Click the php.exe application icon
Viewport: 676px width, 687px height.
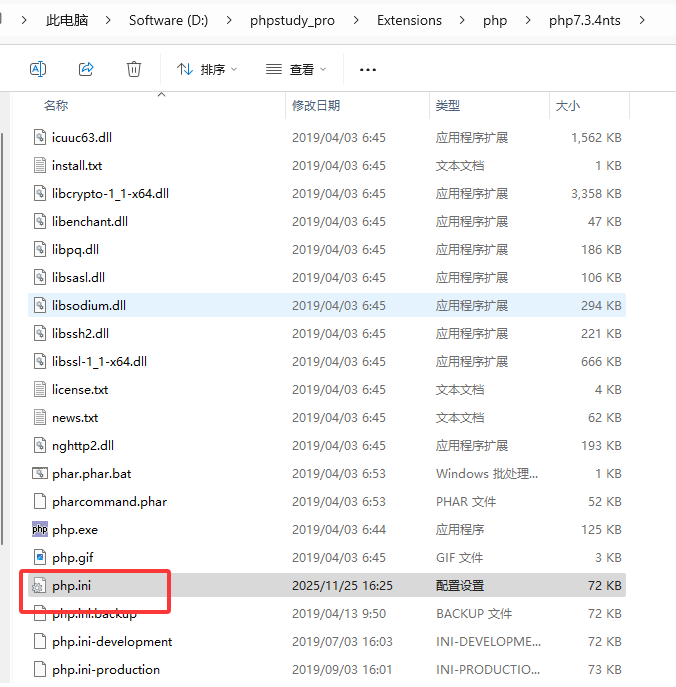[40, 529]
